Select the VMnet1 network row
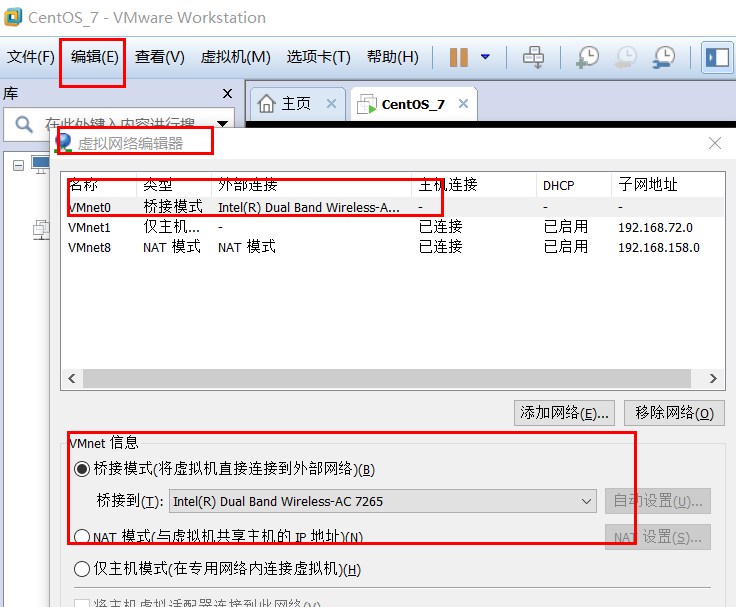Image resolution: width=736 pixels, height=607 pixels. [x=392, y=227]
